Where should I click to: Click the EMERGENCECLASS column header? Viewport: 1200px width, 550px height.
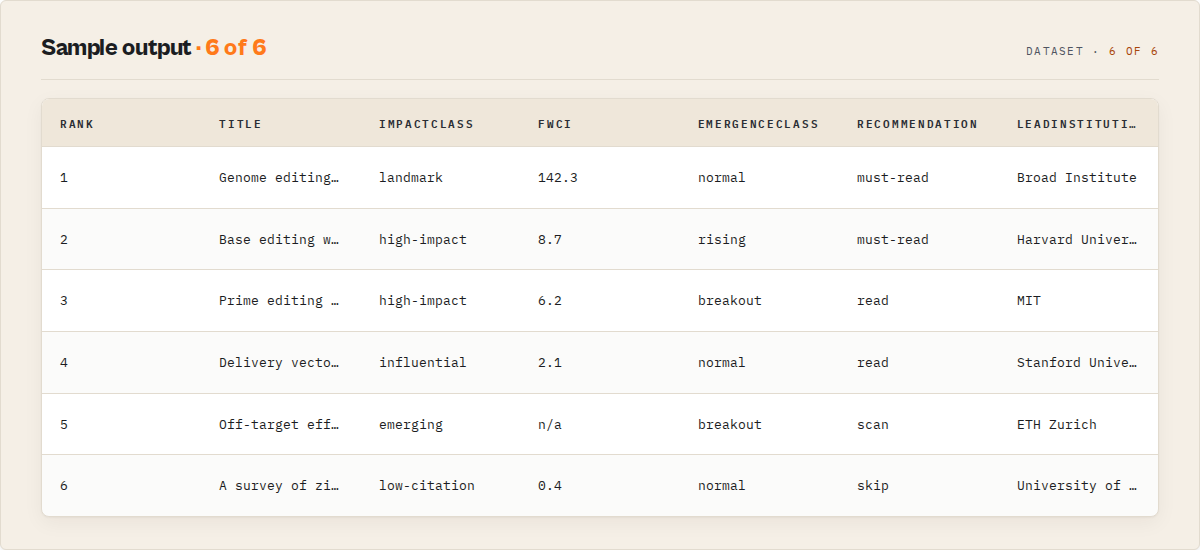(x=758, y=124)
